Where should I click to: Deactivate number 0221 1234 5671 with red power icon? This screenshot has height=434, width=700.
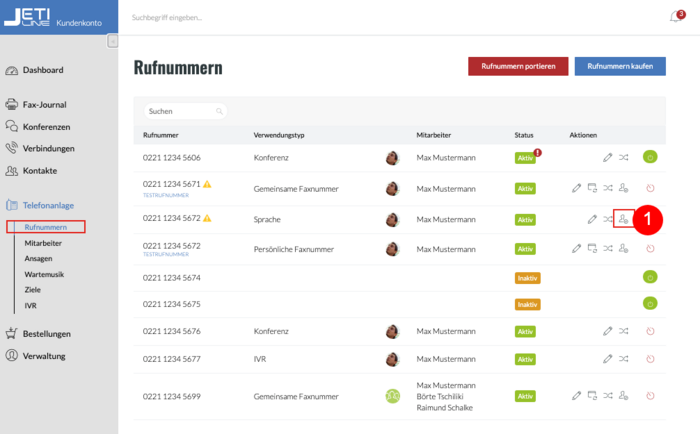649,188
